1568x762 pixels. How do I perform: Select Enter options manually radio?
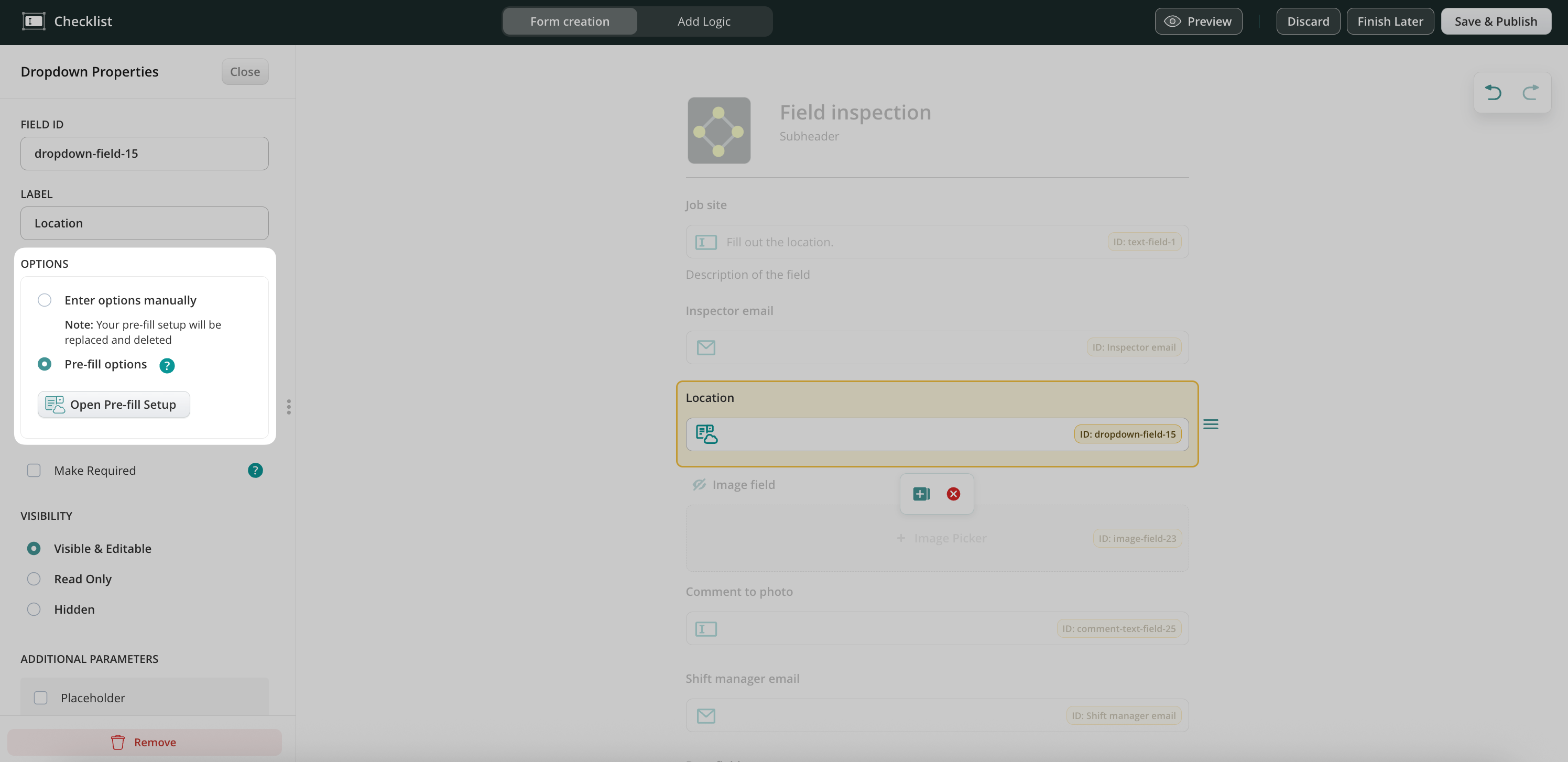click(45, 300)
